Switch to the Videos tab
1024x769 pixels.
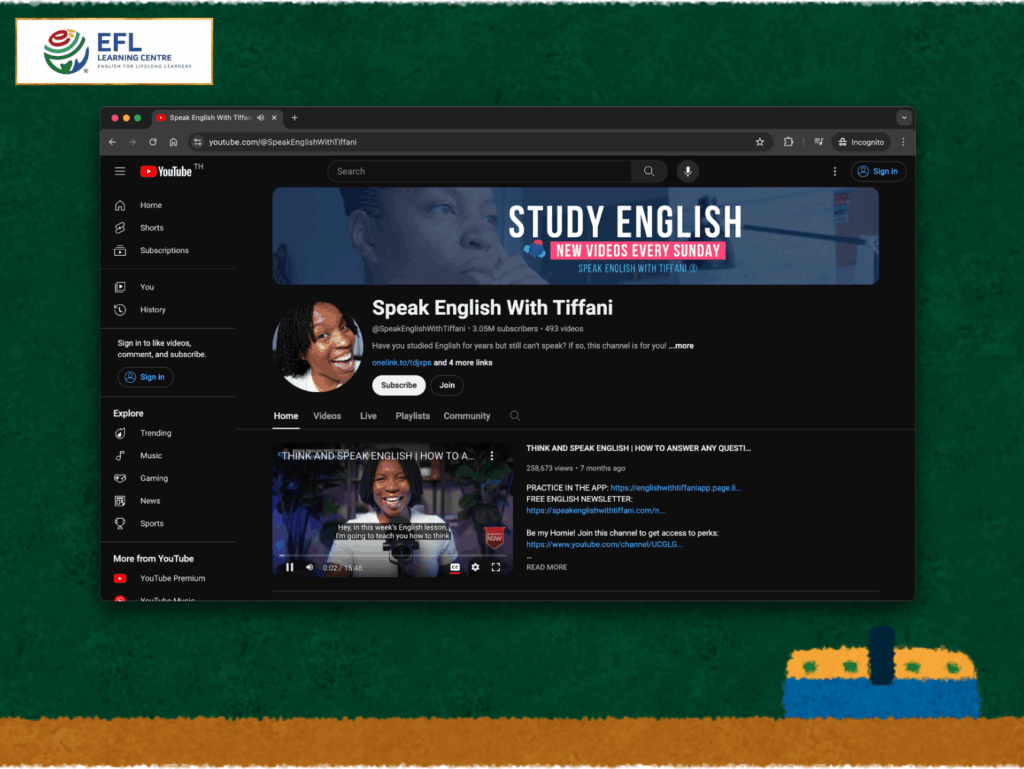tap(327, 416)
